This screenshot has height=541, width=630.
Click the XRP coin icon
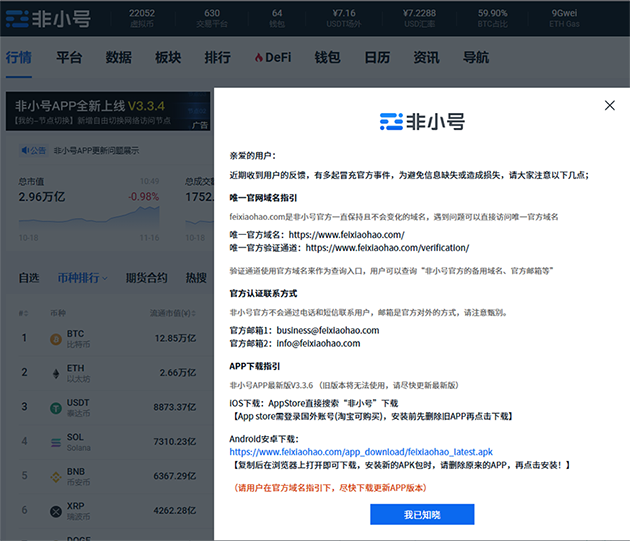[x=56, y=512]
